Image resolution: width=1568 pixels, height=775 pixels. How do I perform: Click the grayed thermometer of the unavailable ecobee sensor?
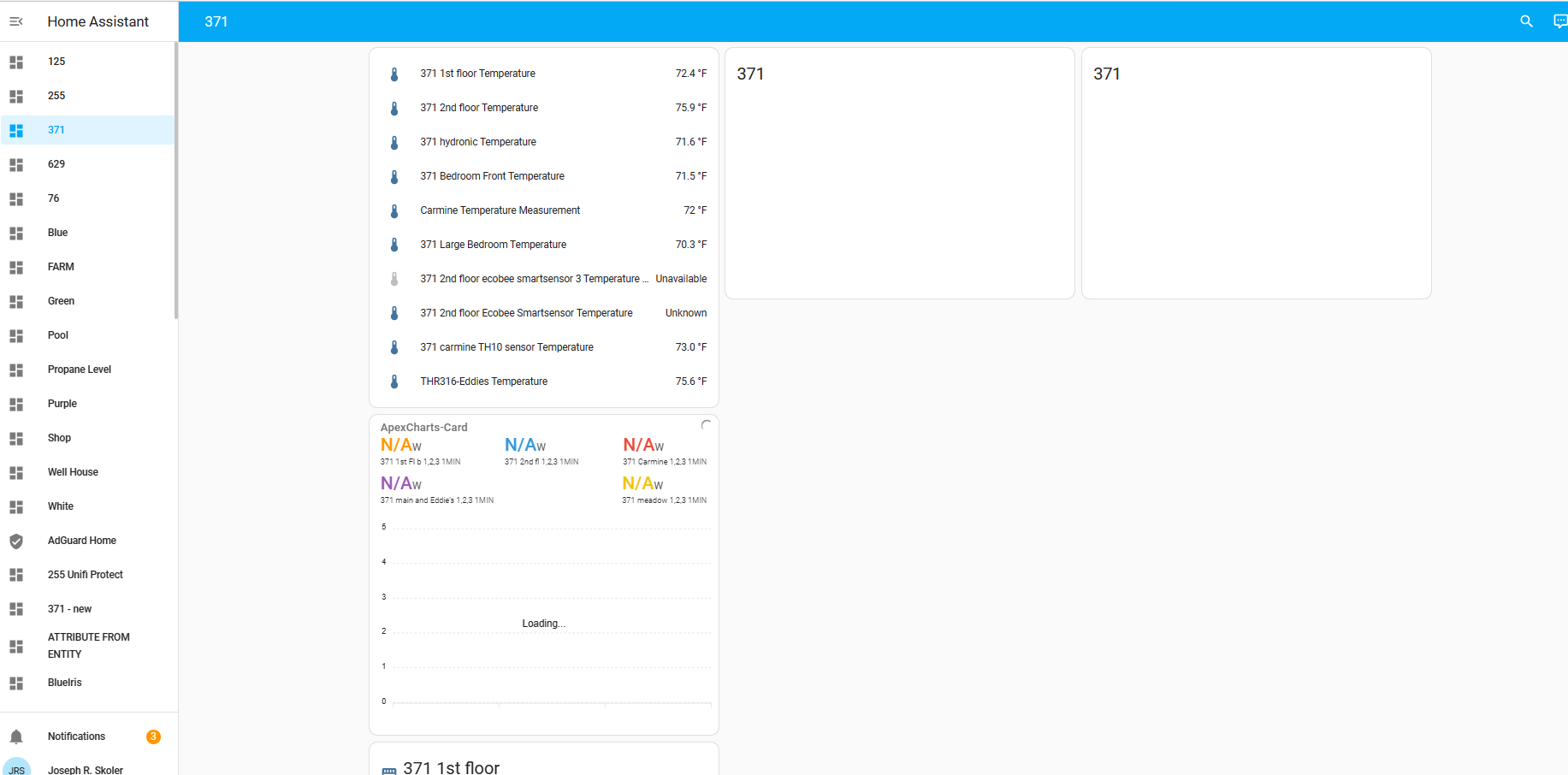[x=394, y=279]
